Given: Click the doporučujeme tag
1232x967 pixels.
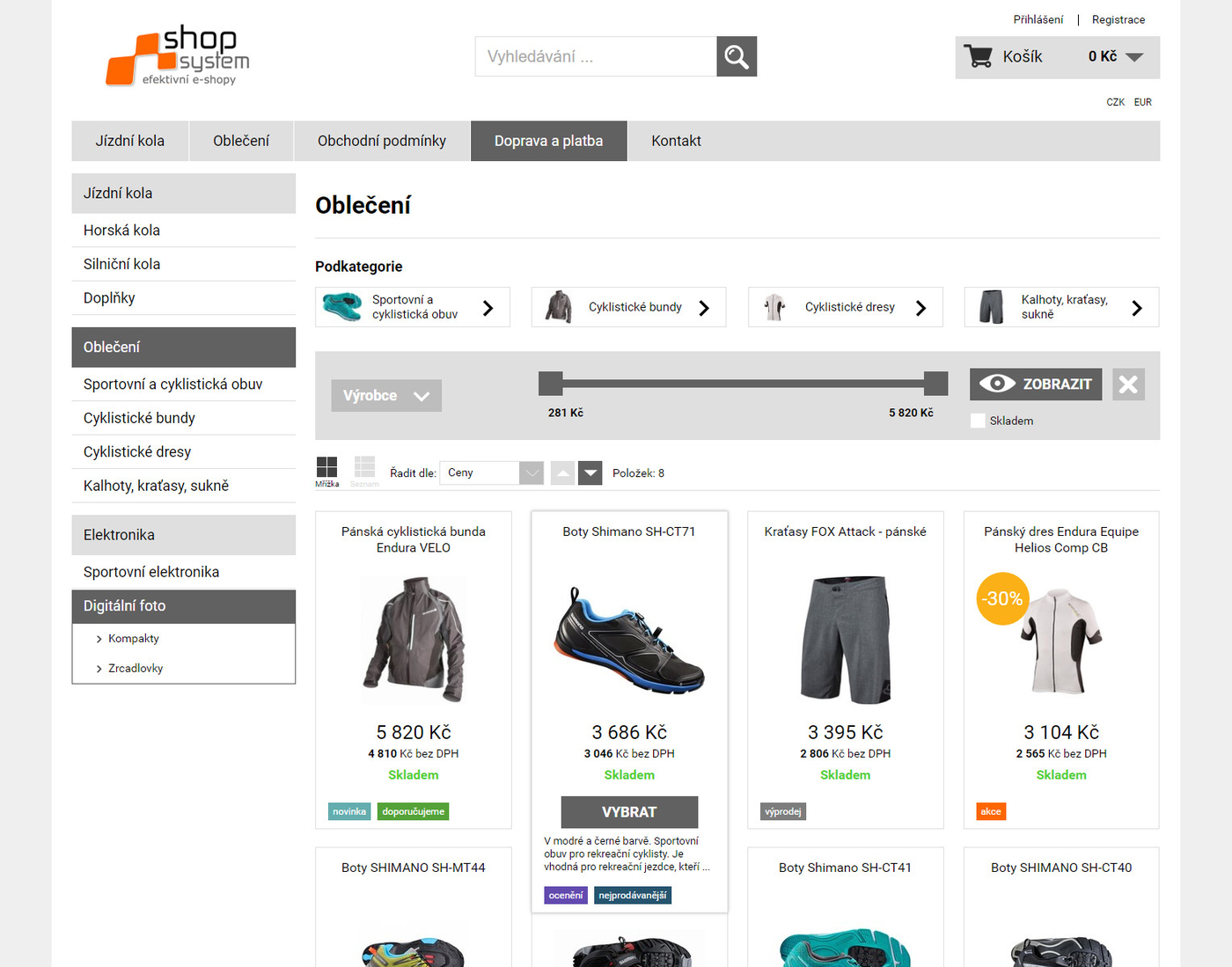Looking at the screenshot, I should coord(414,811).
